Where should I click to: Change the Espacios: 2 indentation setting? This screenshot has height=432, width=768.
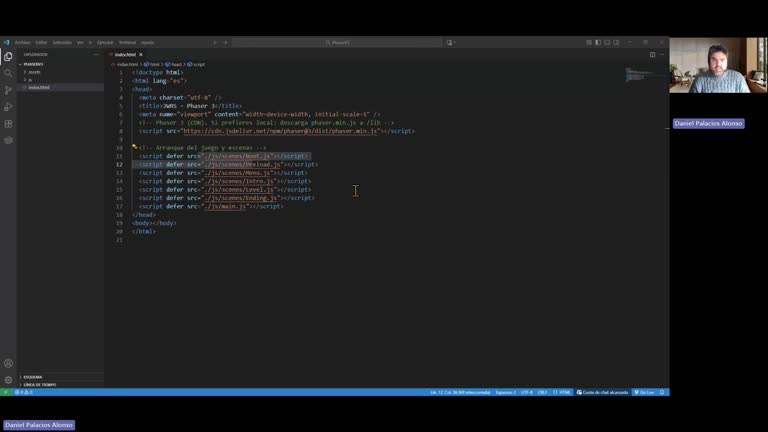[505, 392]
